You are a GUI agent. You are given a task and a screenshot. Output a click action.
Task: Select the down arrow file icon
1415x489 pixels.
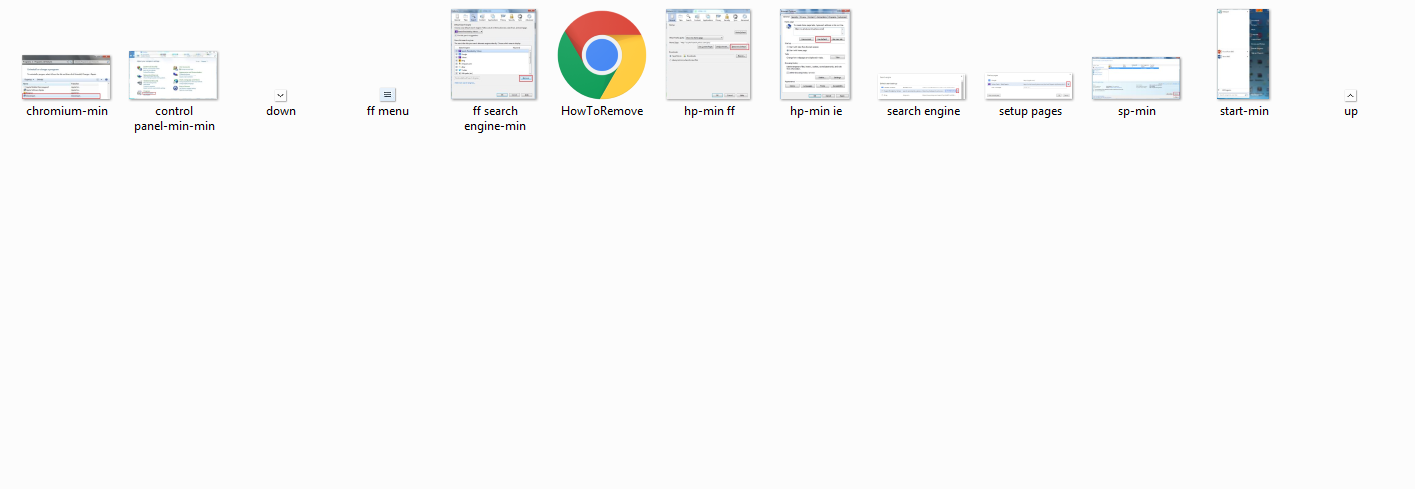pos(280,95)
